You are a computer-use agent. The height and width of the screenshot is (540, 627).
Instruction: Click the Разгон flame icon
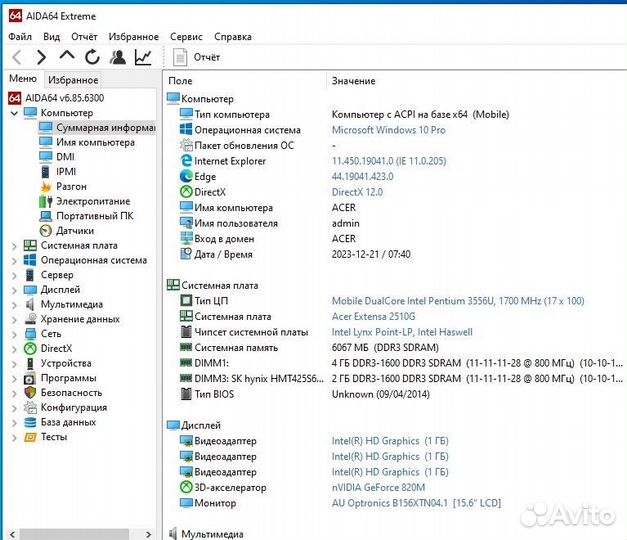[x=46, y=186]
